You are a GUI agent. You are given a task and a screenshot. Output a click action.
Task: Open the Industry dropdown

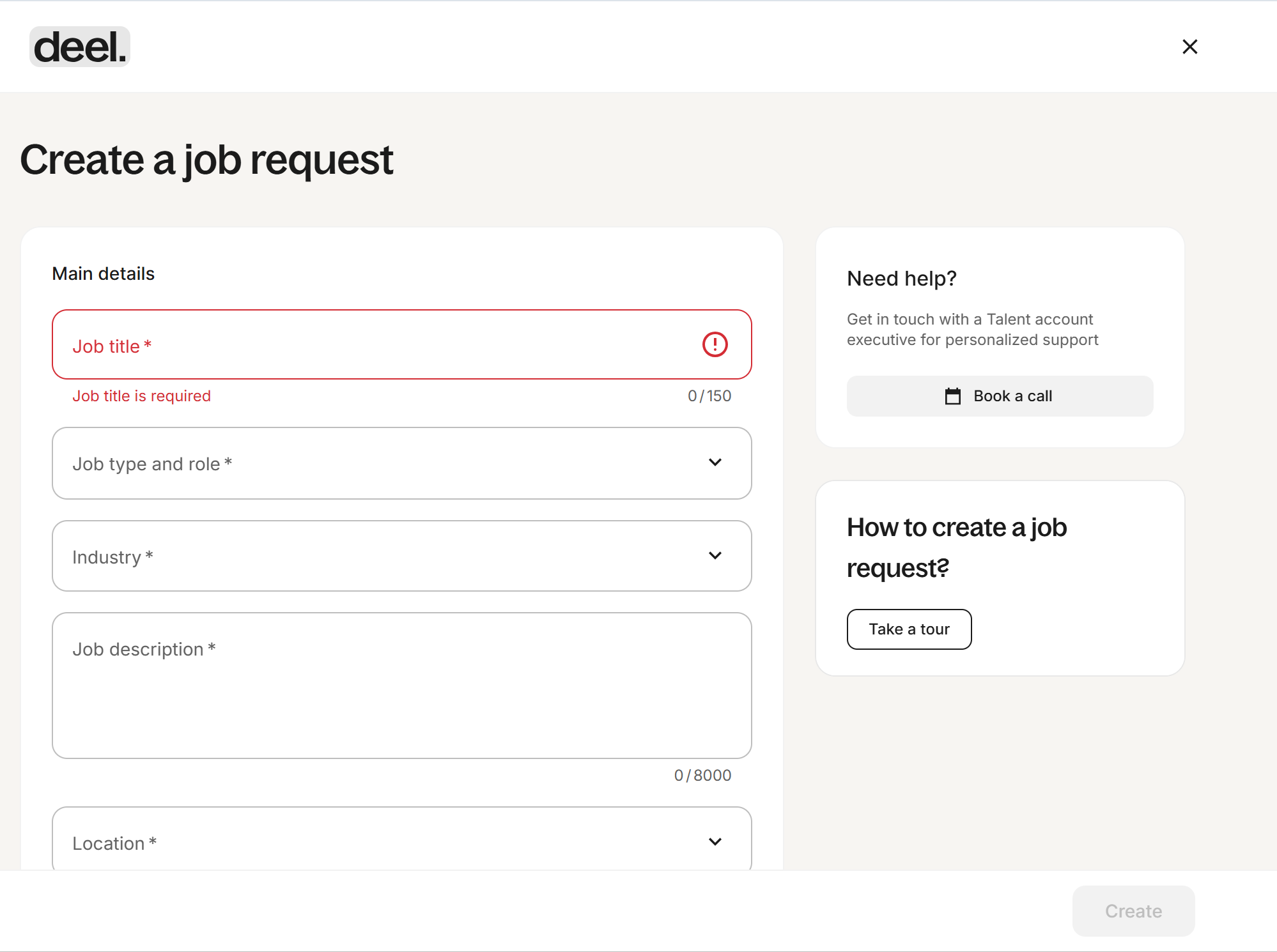(383, 556)
